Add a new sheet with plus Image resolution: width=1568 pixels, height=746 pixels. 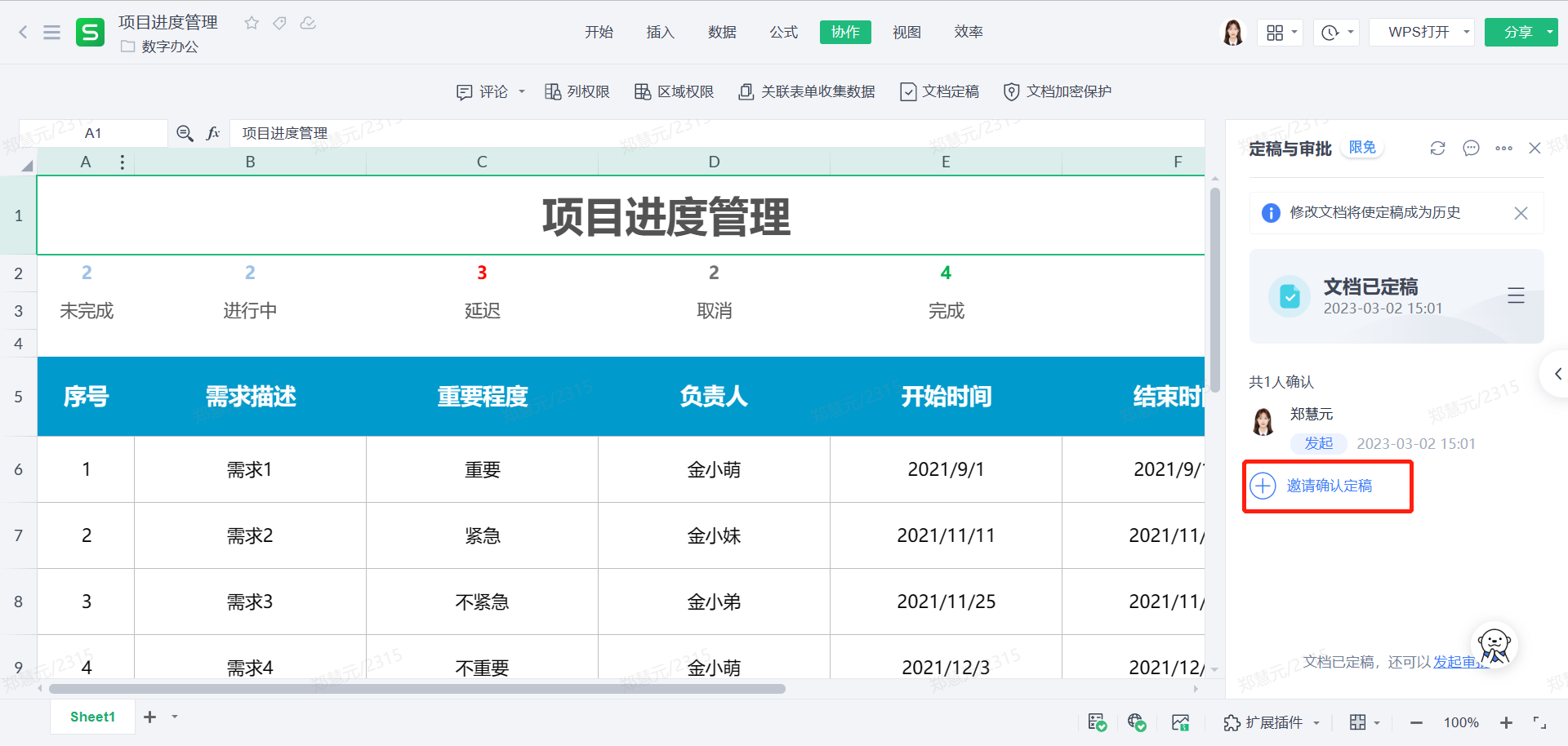[x=149, y=717]
